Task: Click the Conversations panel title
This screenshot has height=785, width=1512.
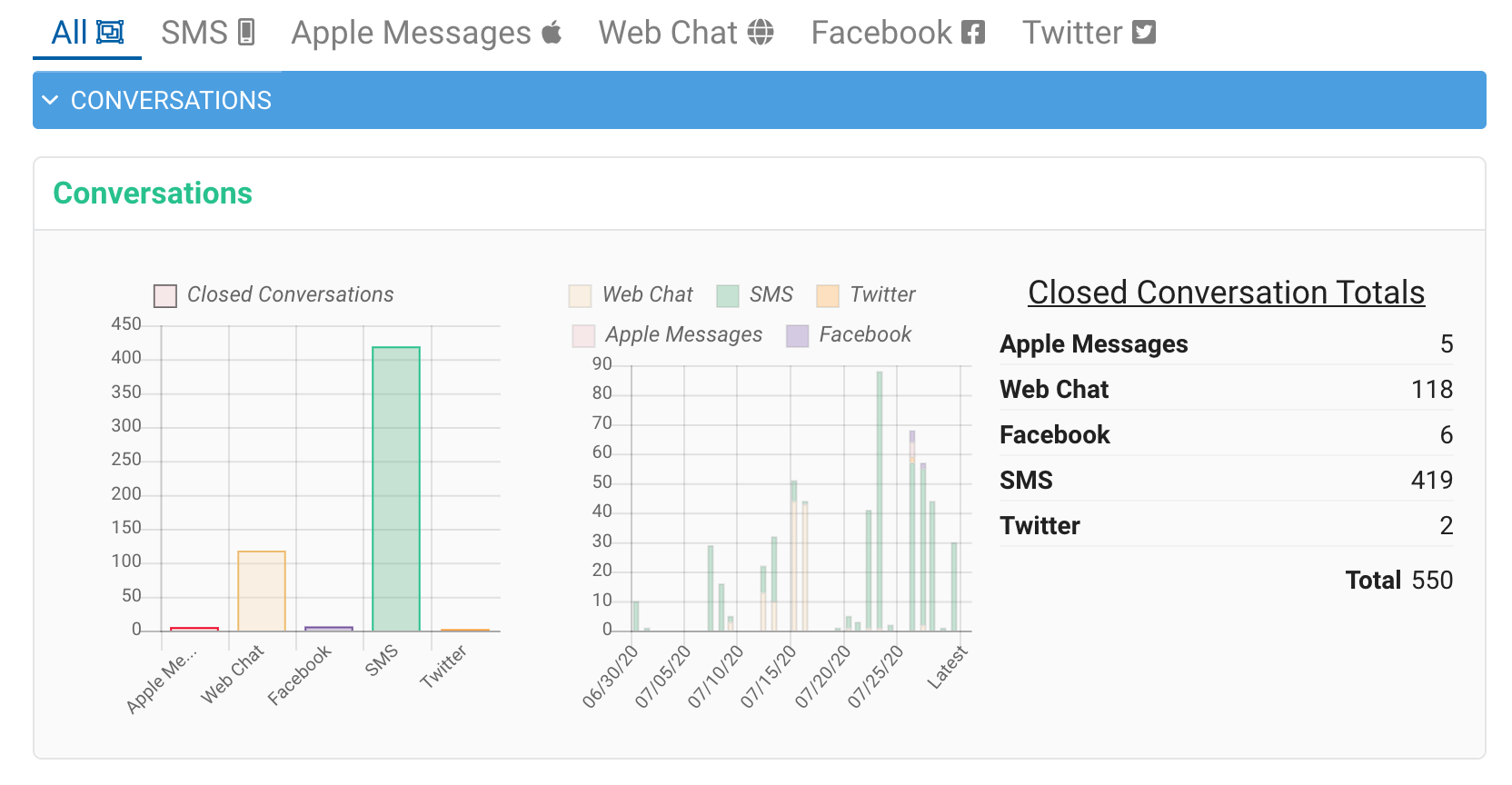Action: point(153,194)
